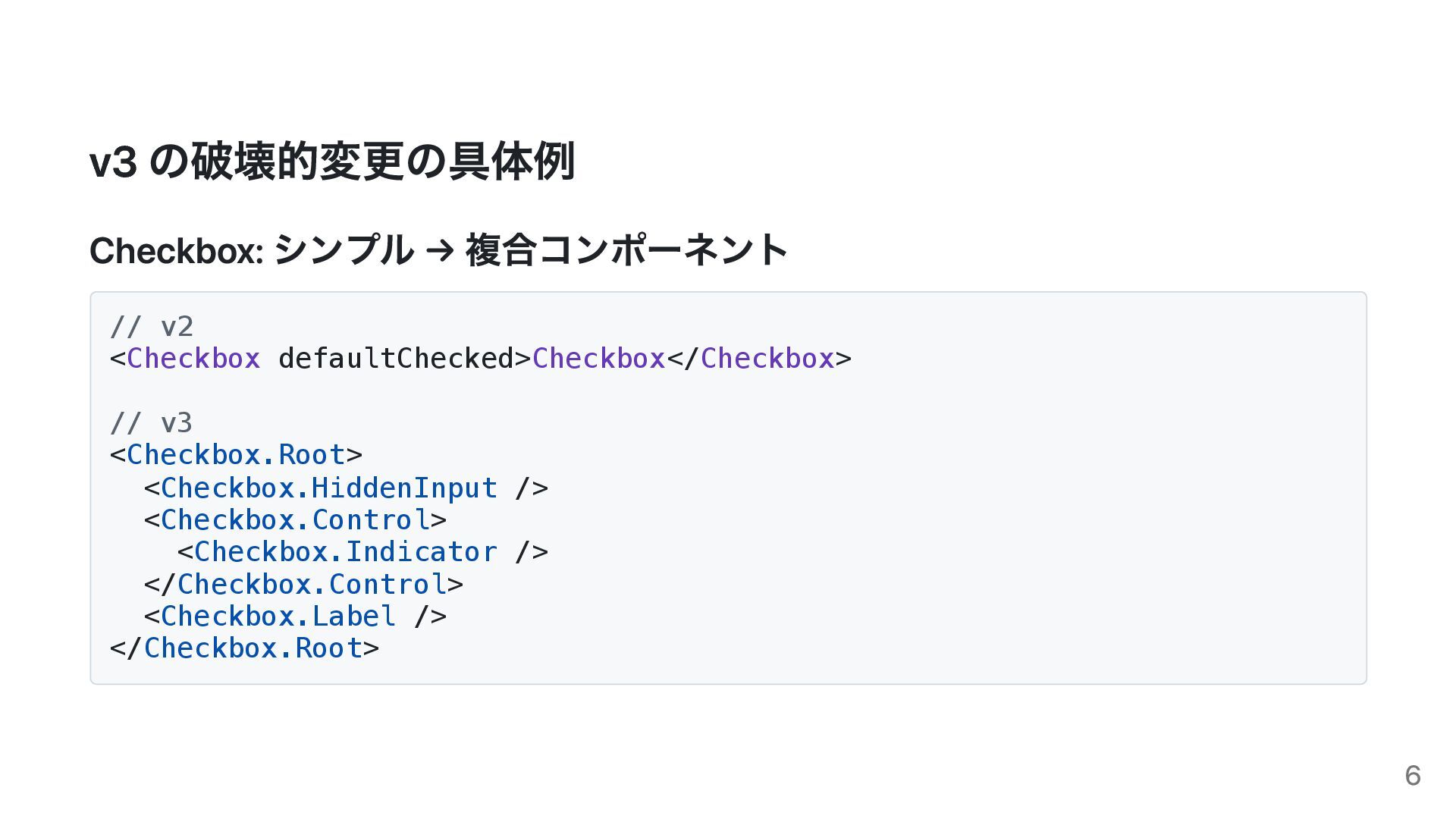This screenshot has width=1456, height=819.
Task: Click the opening purple Checkbox tag name
Action: [193, 359]
